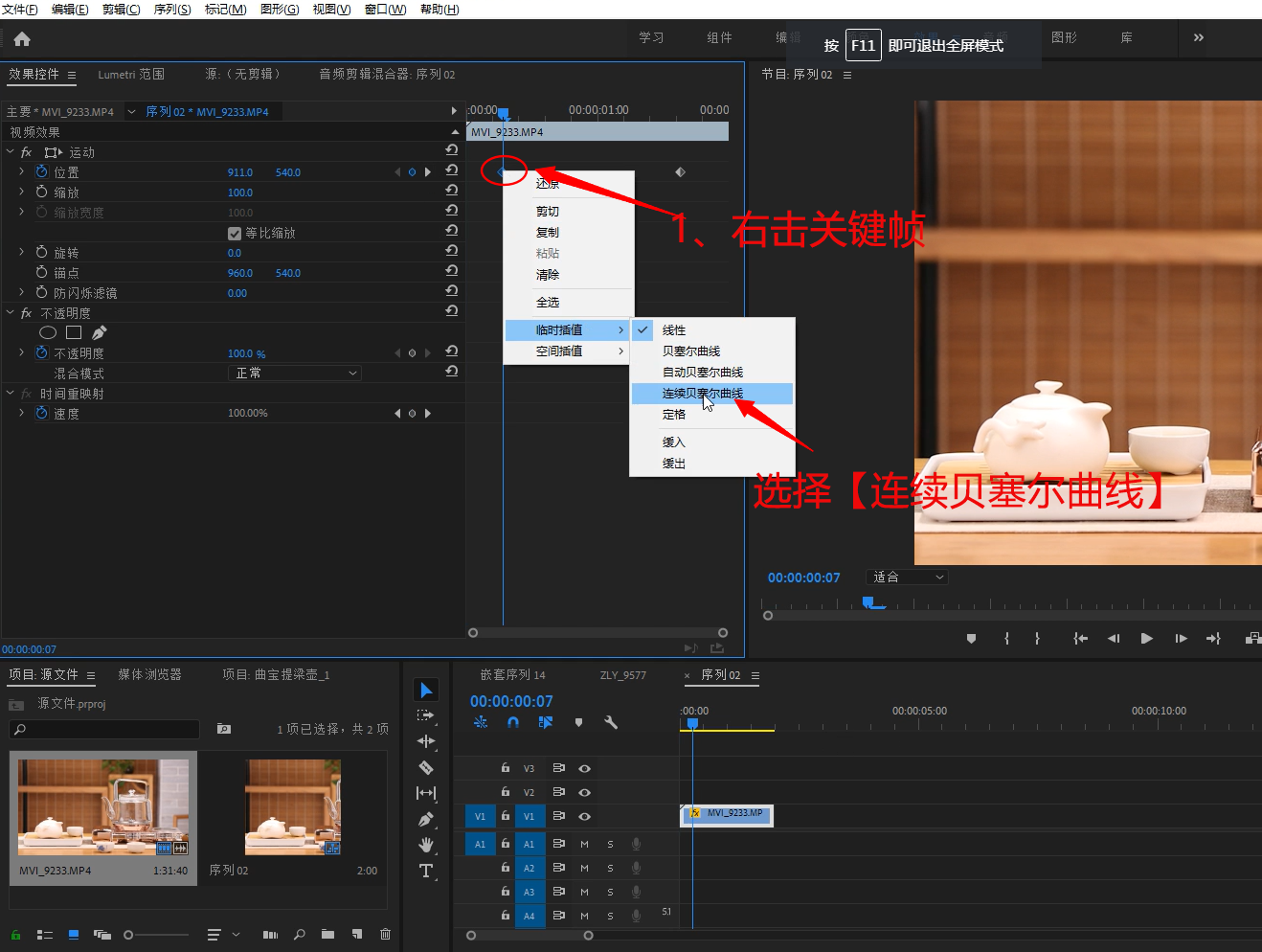Open the blend mode 正常 dropdown
Viewport: 1262px width, 952px height.
[x=294, y=373]
